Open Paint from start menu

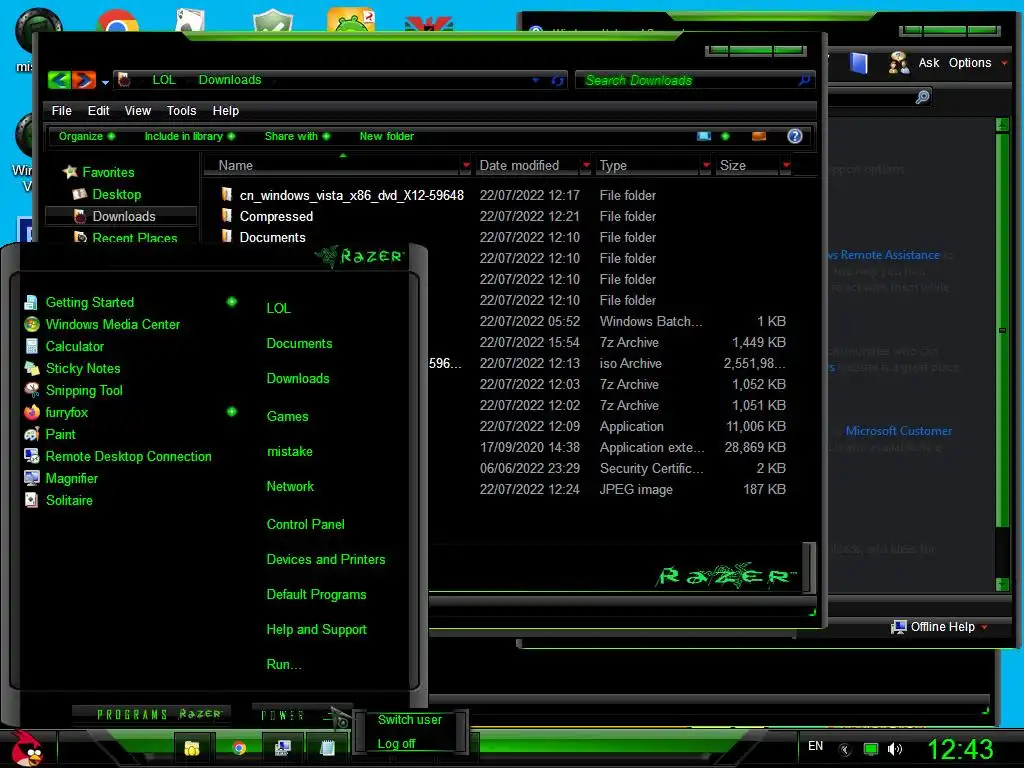[x=60, y=434]
